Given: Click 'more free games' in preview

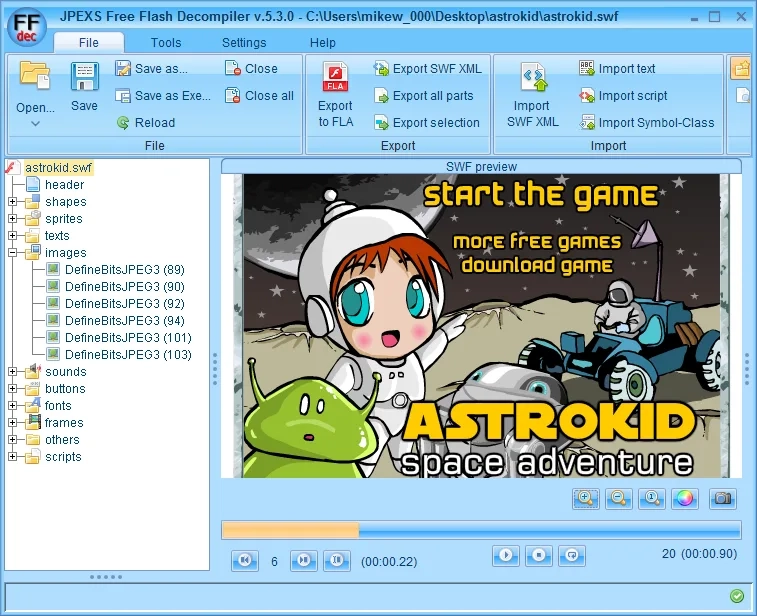Looking at the screenshot, I should [x=537, y=241].
